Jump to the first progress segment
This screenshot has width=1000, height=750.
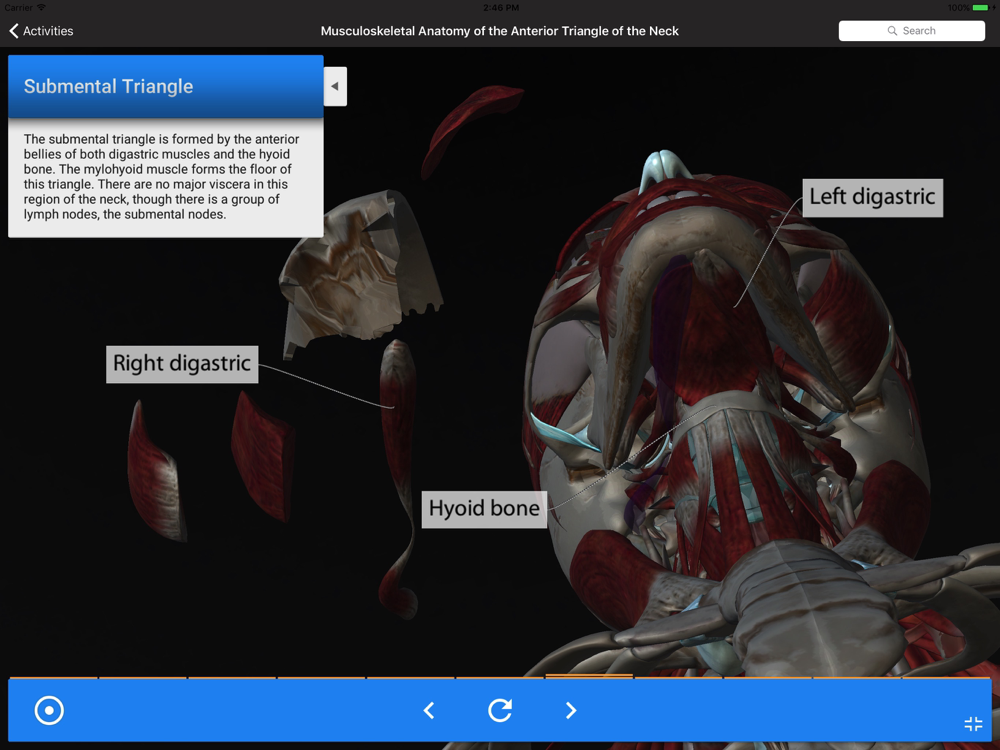click(53, 677)
